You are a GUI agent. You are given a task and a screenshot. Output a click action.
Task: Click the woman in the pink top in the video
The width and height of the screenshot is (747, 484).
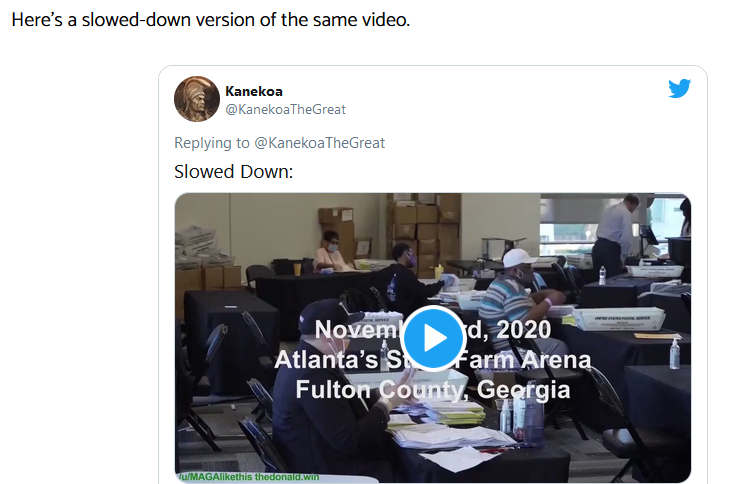[x=330, y=252]
